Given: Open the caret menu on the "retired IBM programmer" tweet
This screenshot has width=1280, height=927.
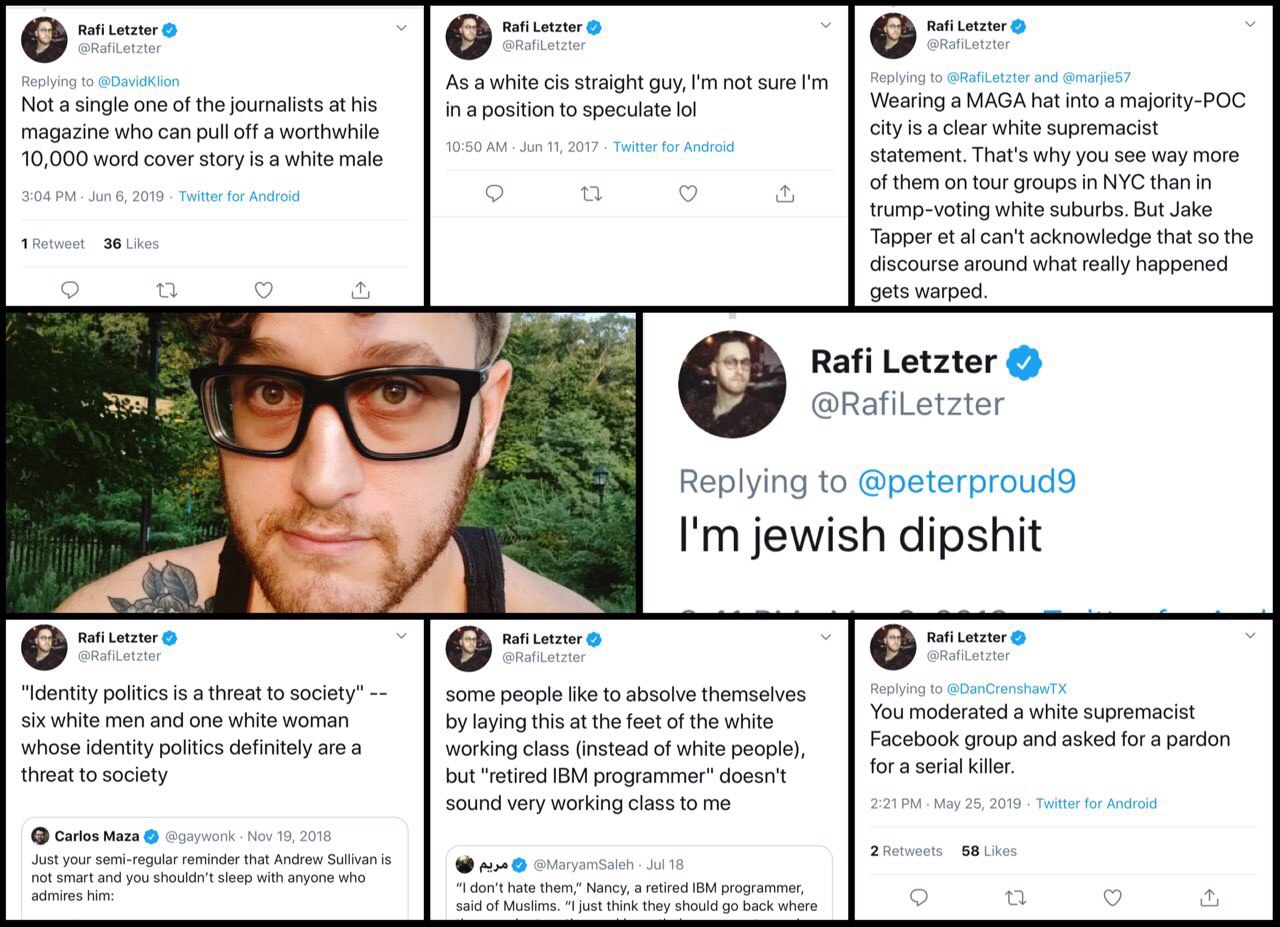Looking at the screenshot, I should (826, 637).
